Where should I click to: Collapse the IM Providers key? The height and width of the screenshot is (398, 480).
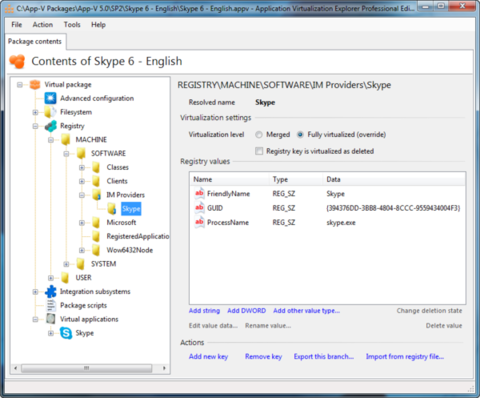click(x=82, y=195)
